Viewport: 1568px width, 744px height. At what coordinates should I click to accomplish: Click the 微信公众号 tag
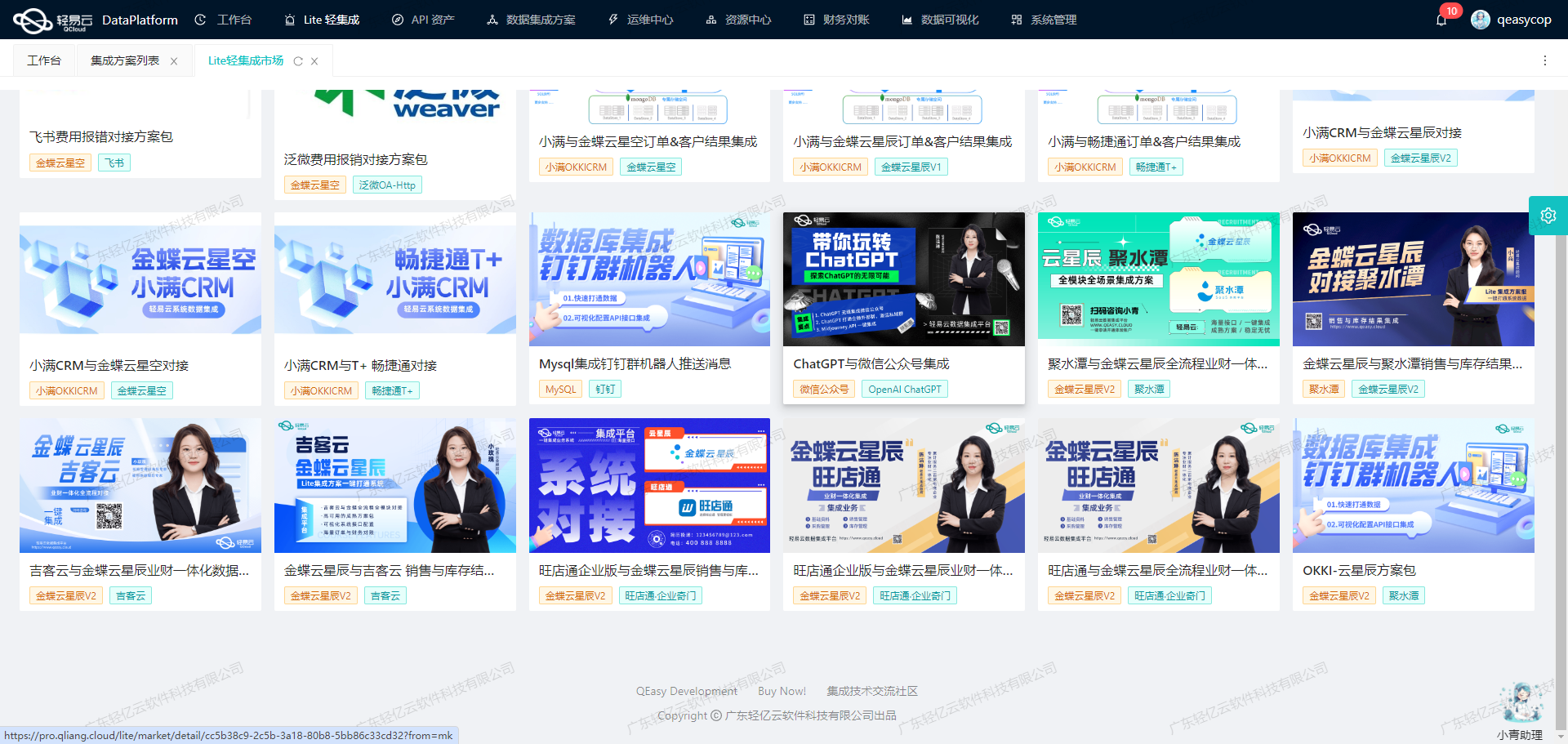[x=824, y=390]
